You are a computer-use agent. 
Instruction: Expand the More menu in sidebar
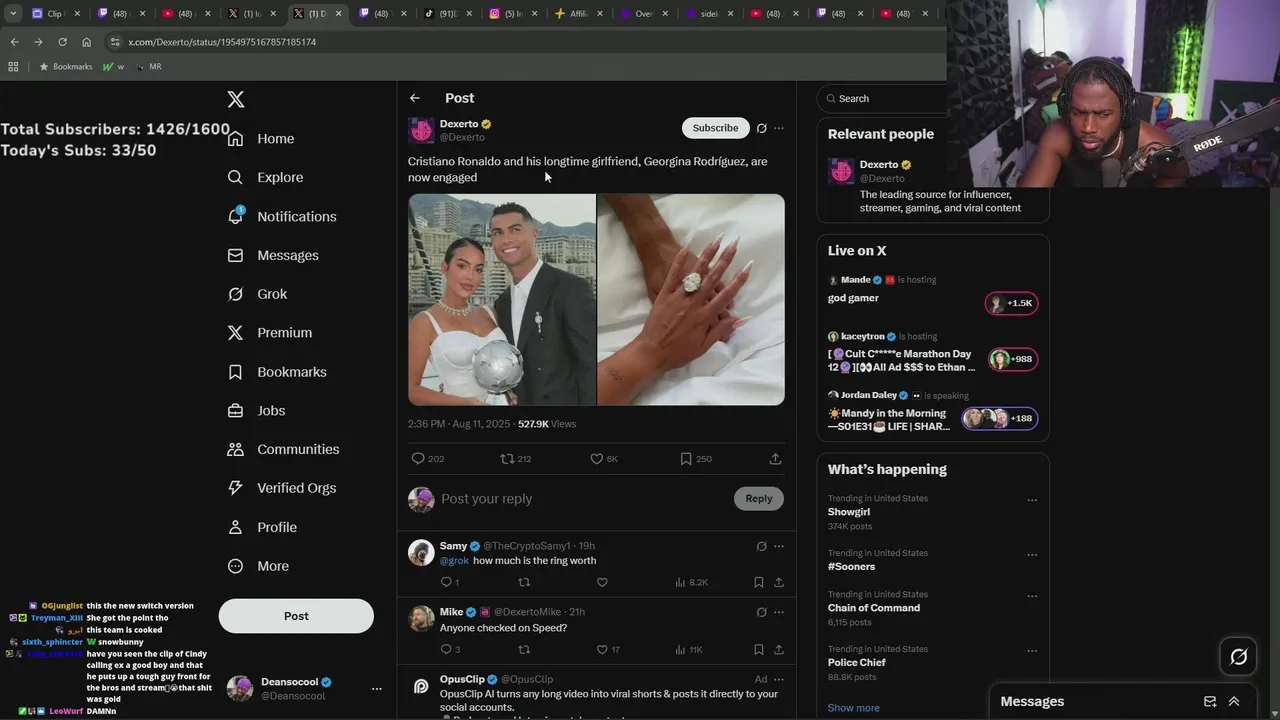coord(258,566)
